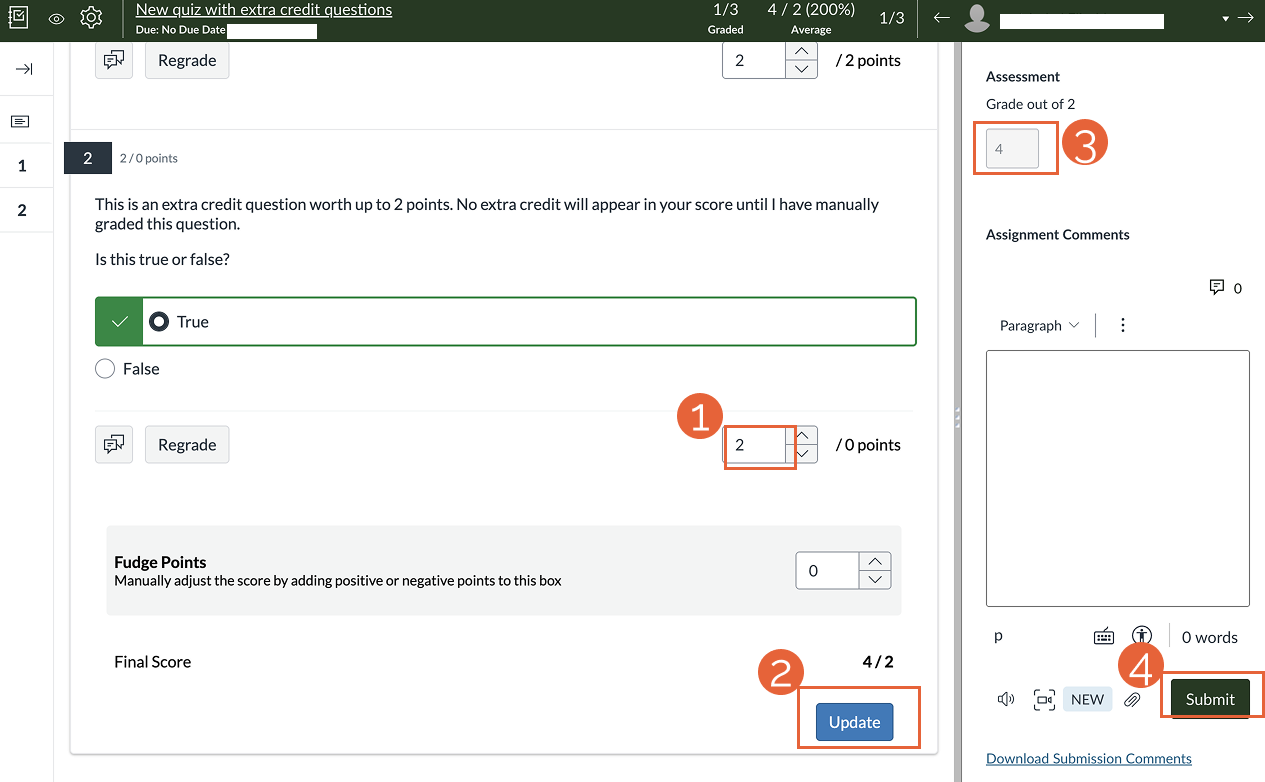Switch to question 1 in the left sidebar

tap(20, 165)
